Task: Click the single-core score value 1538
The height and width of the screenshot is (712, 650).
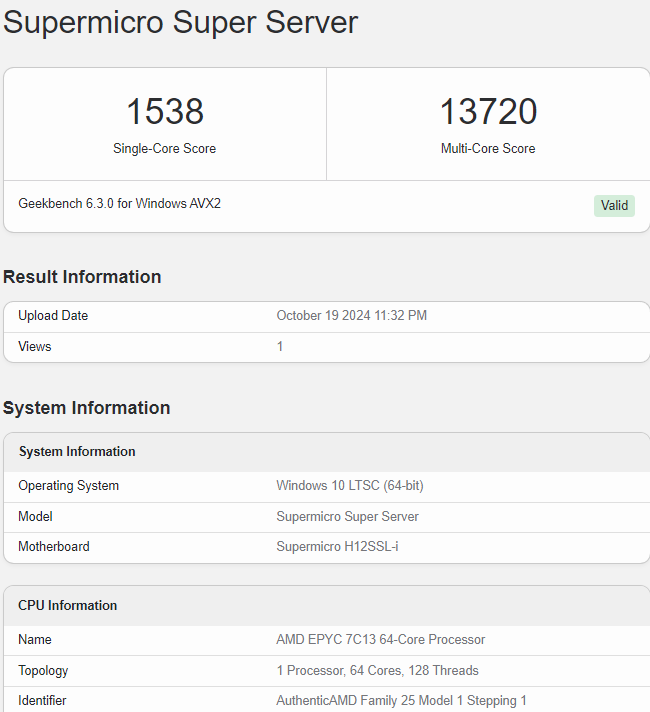Action: click(165, 112)
